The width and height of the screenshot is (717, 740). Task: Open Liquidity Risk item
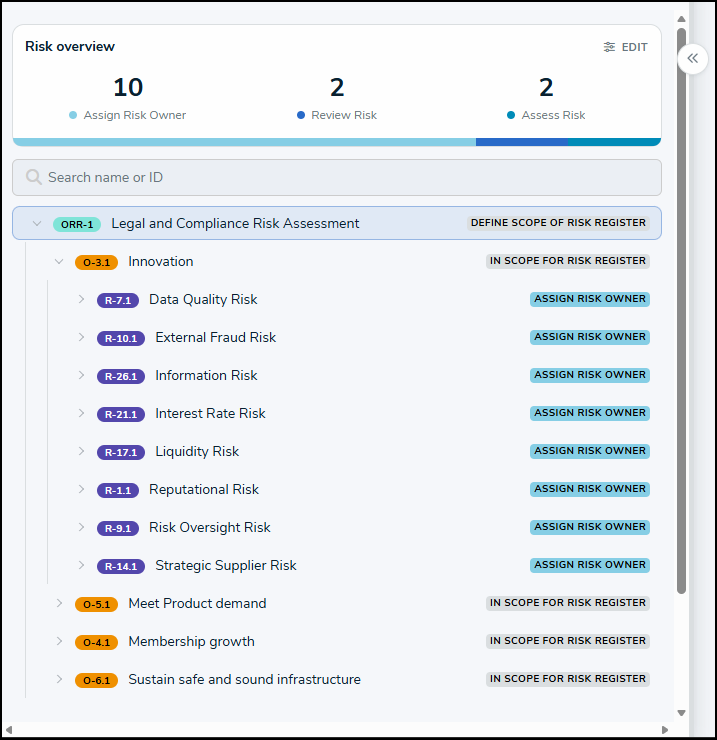pyautogui.click(x=197, y=451)
